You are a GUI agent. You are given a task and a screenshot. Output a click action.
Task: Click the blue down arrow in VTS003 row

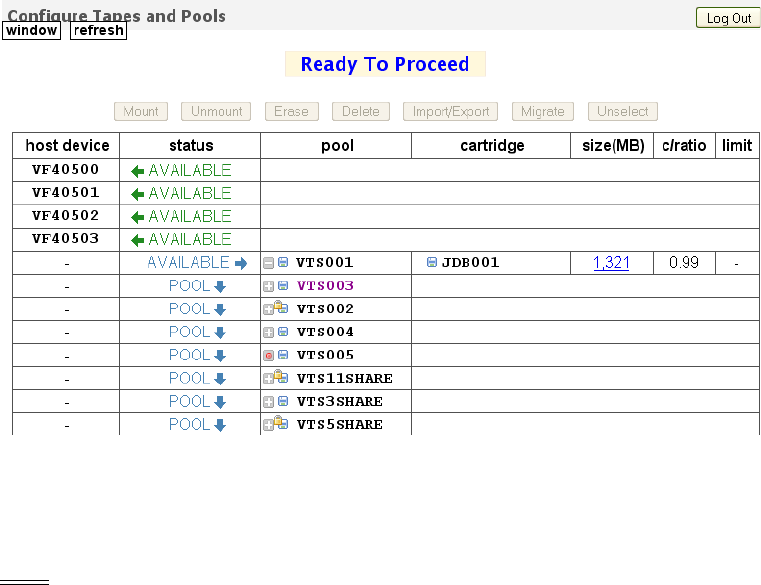pos(220,286)
